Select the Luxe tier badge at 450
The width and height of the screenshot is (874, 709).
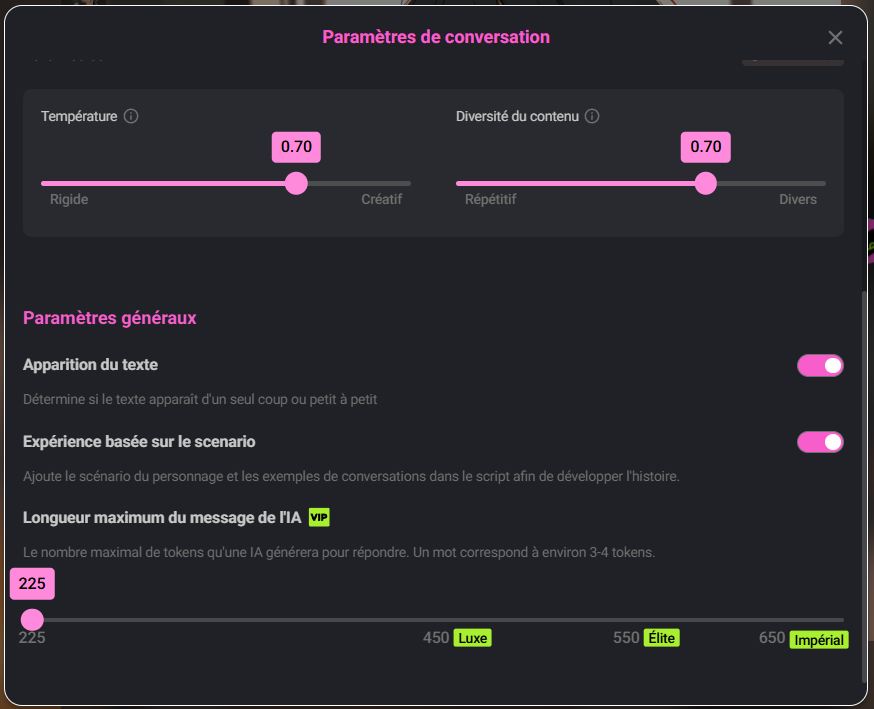471,637
